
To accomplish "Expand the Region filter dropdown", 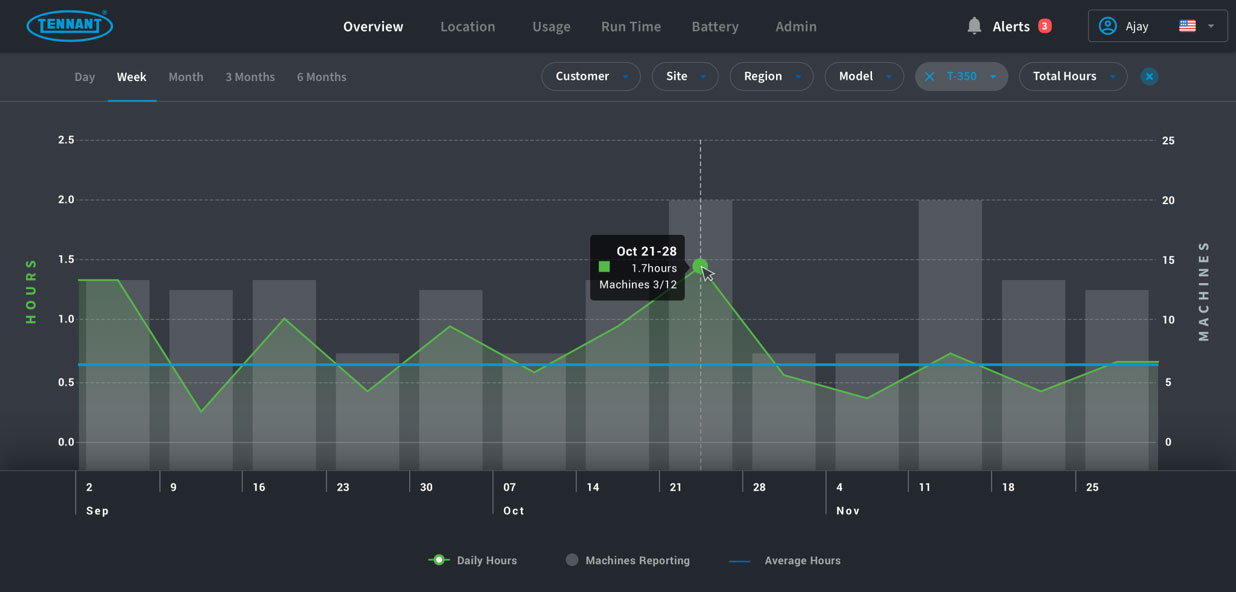I will (x=771, y=77).
